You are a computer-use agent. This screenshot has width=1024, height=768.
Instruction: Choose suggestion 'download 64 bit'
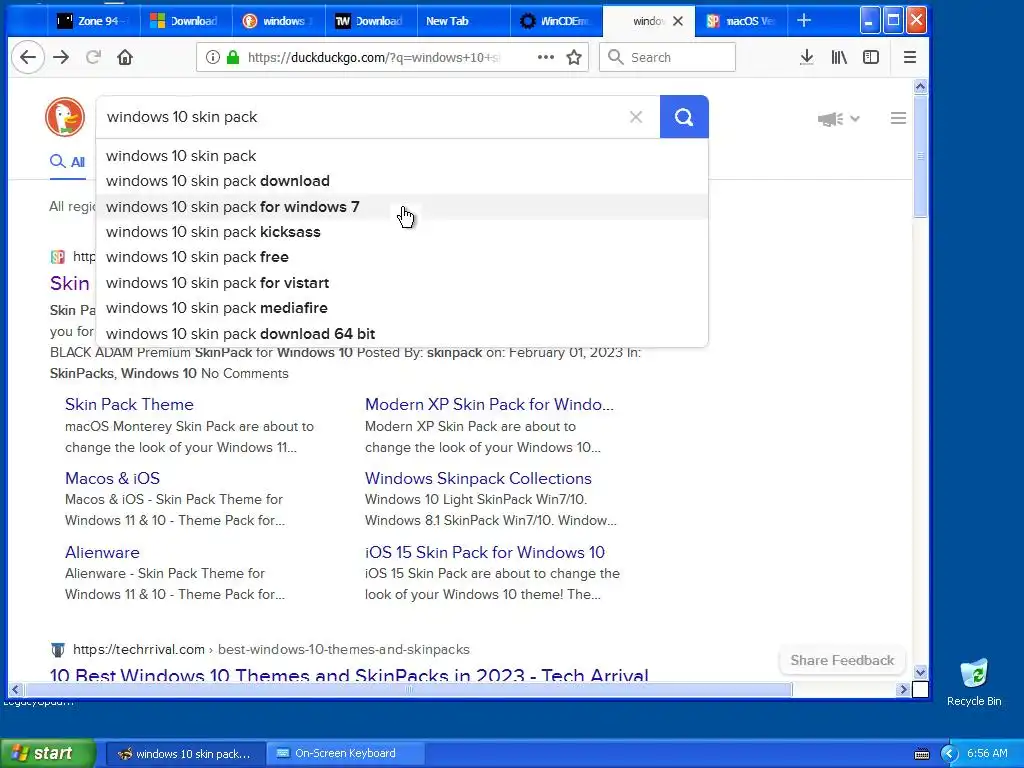402,334
